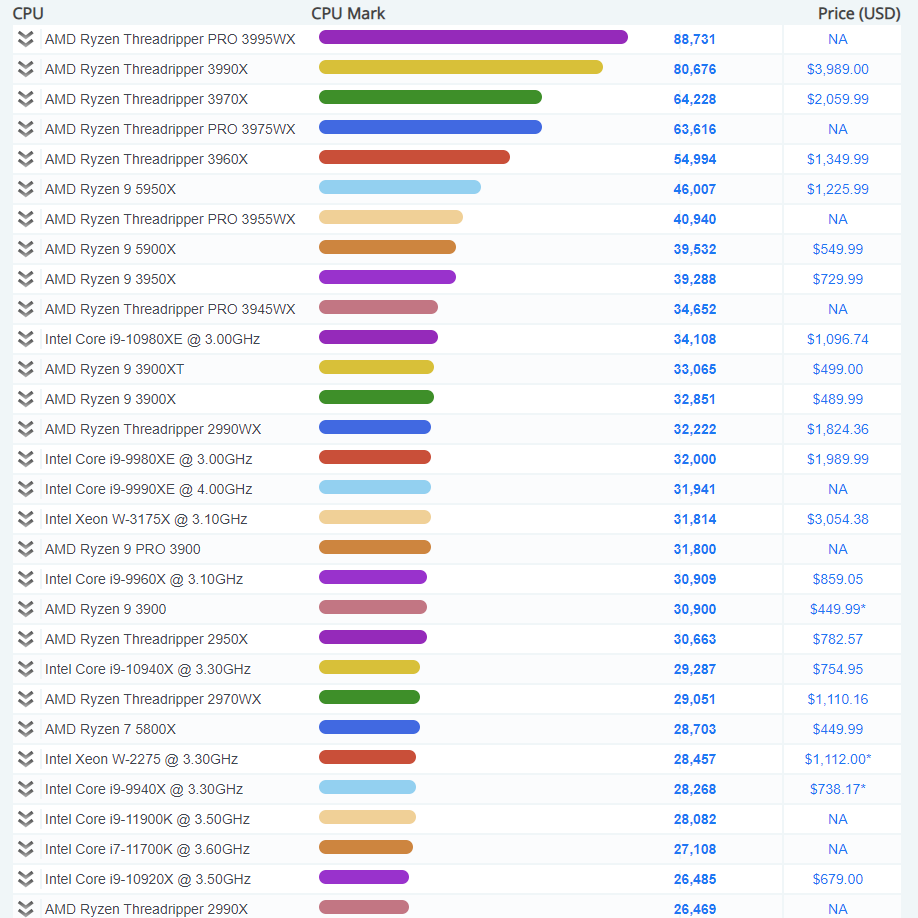Screen dimensions: 918x918
Task: Open the Intel Core i9-11900K @ 3.50GHz link
Action: click(147, 819)
